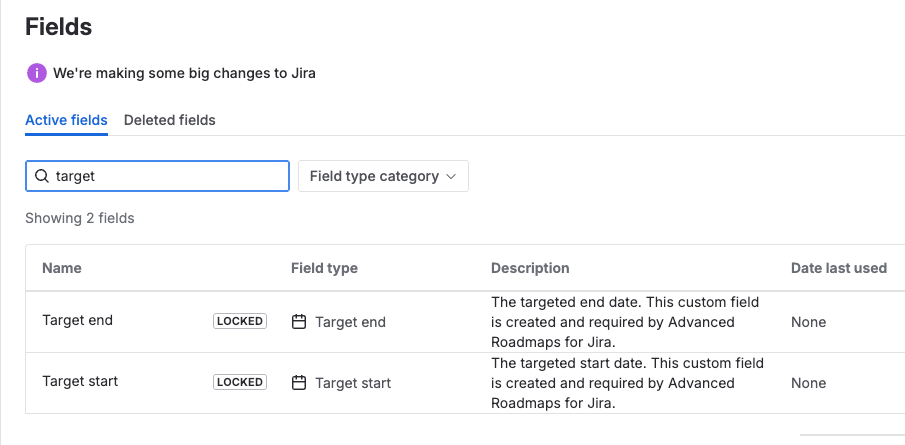Click the Target start field name
This screenshot has width=905, height=445.
point(80,382)
